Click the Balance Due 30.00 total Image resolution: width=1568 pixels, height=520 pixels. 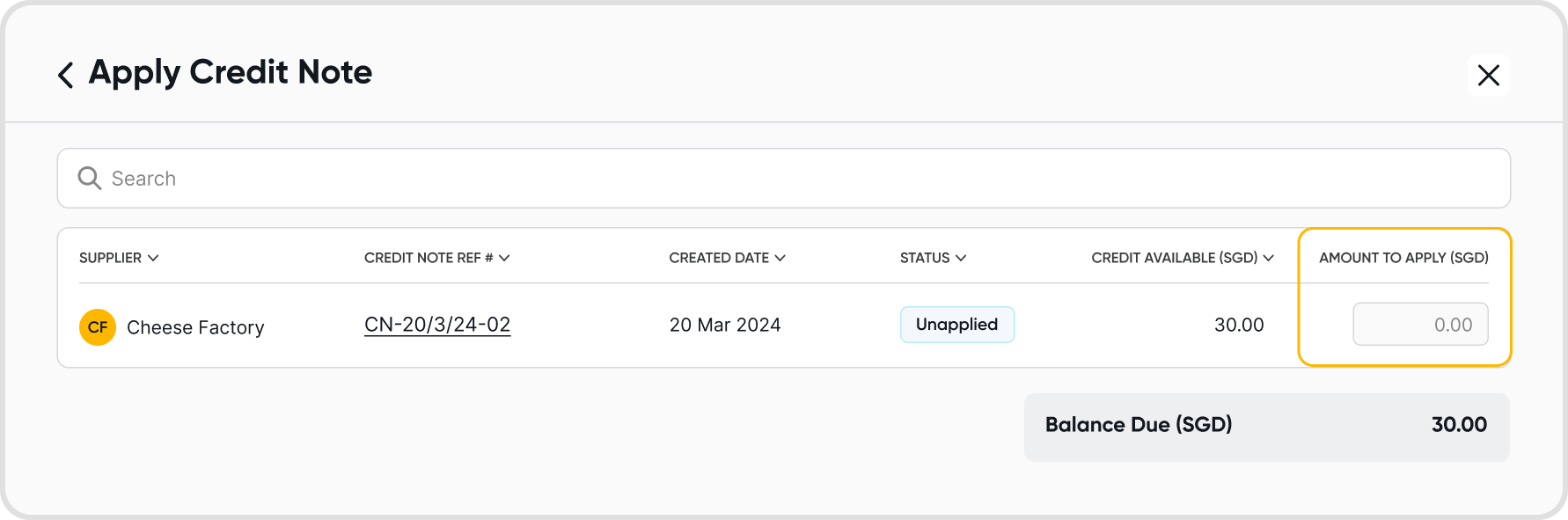coord(1459,425)
